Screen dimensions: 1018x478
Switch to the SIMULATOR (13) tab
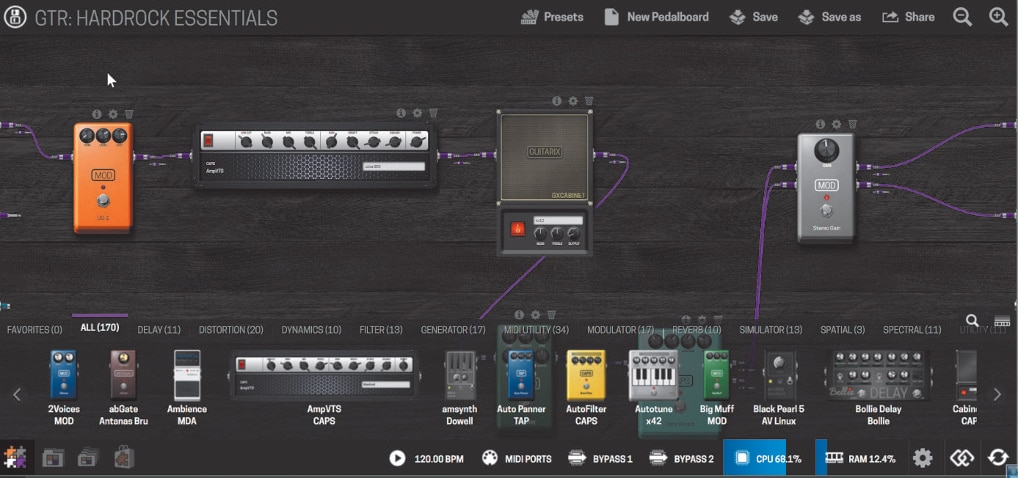(771, 330)
